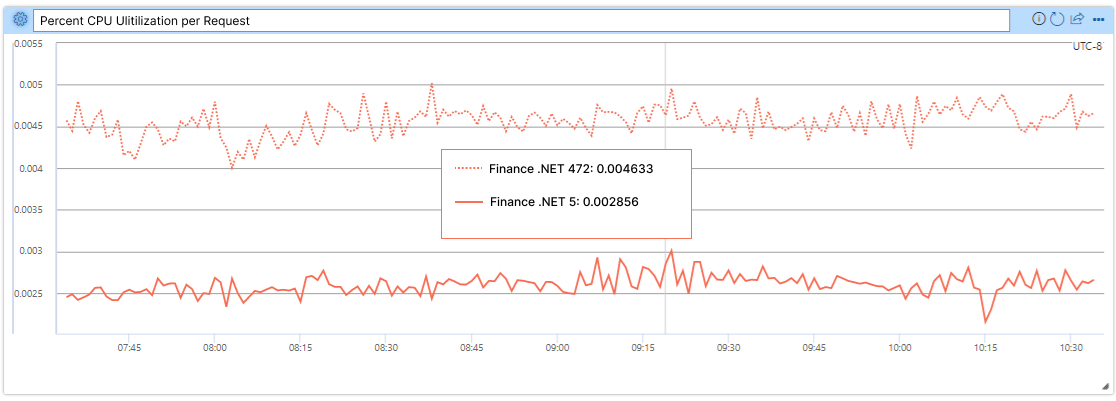Viewport: 1116px width, 401px height.
Task: Click the 08:15 time axis label
Action: coord(300,348)
